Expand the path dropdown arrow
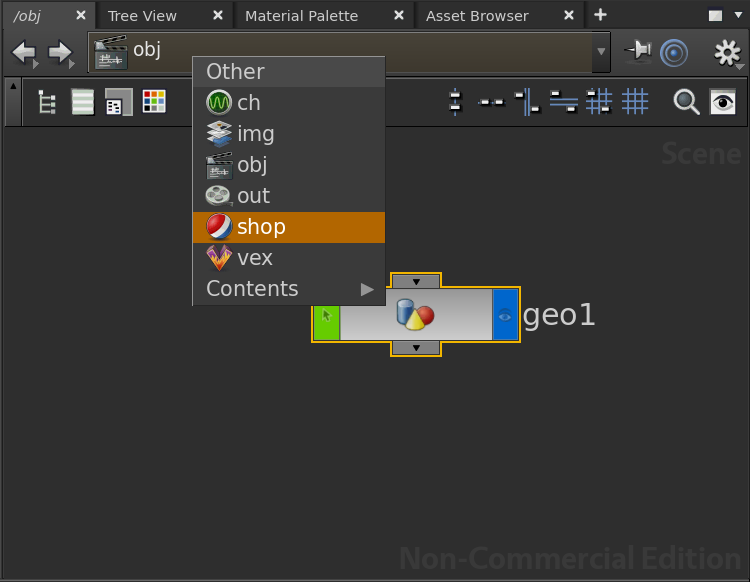 coord(601,52)
